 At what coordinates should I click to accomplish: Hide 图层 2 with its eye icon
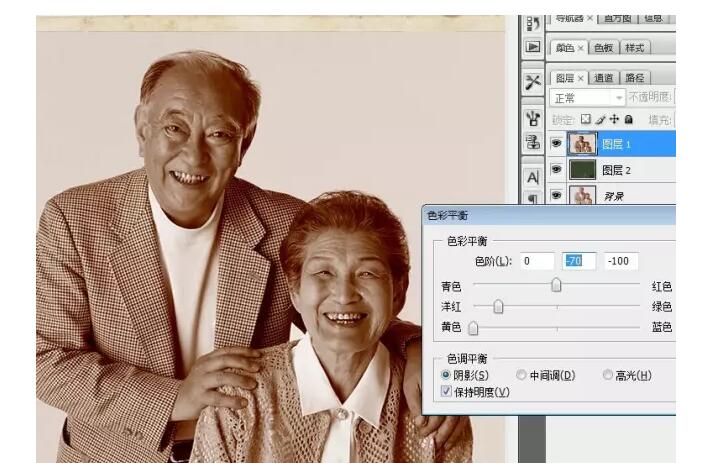point(557,169)
